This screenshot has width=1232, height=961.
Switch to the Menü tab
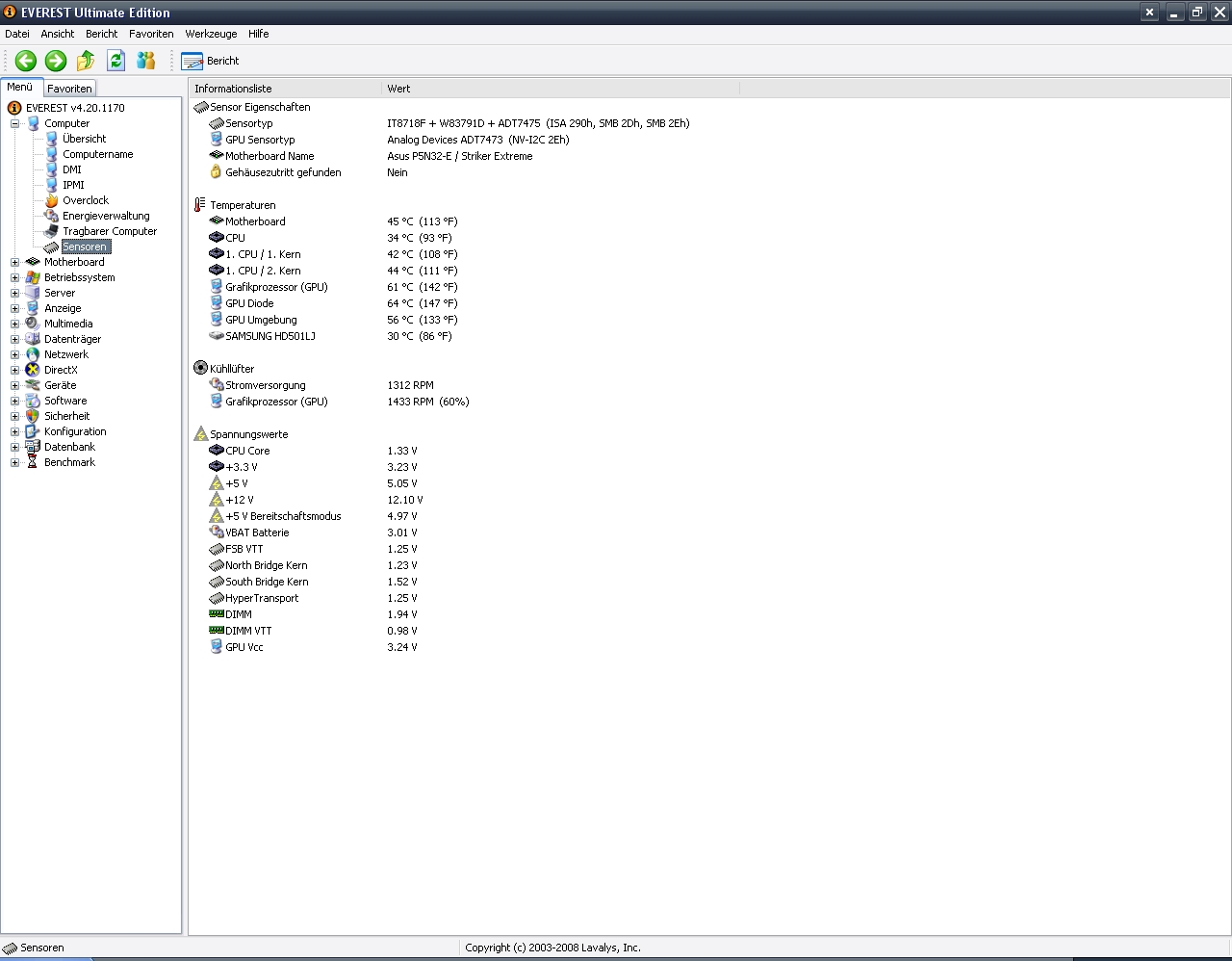point(20,87)
